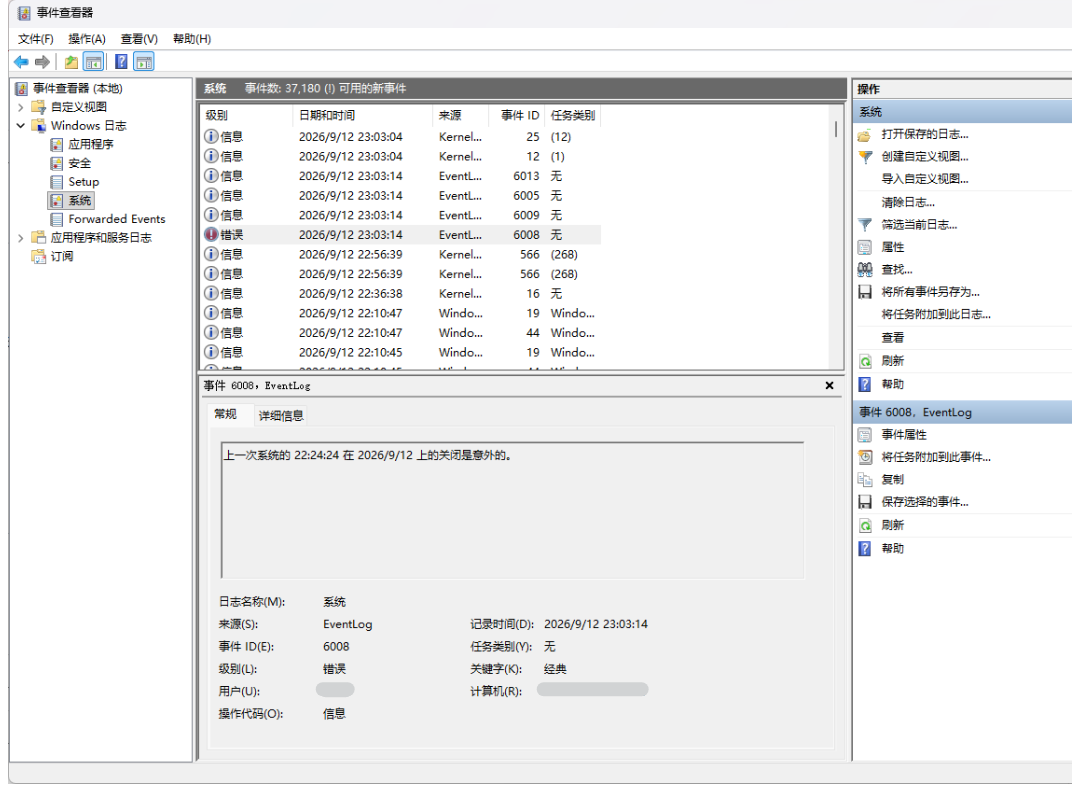Click the 打开保存的日志 folder icon
This screenshot has width=1073, height=785.
[x=865, y=135]
